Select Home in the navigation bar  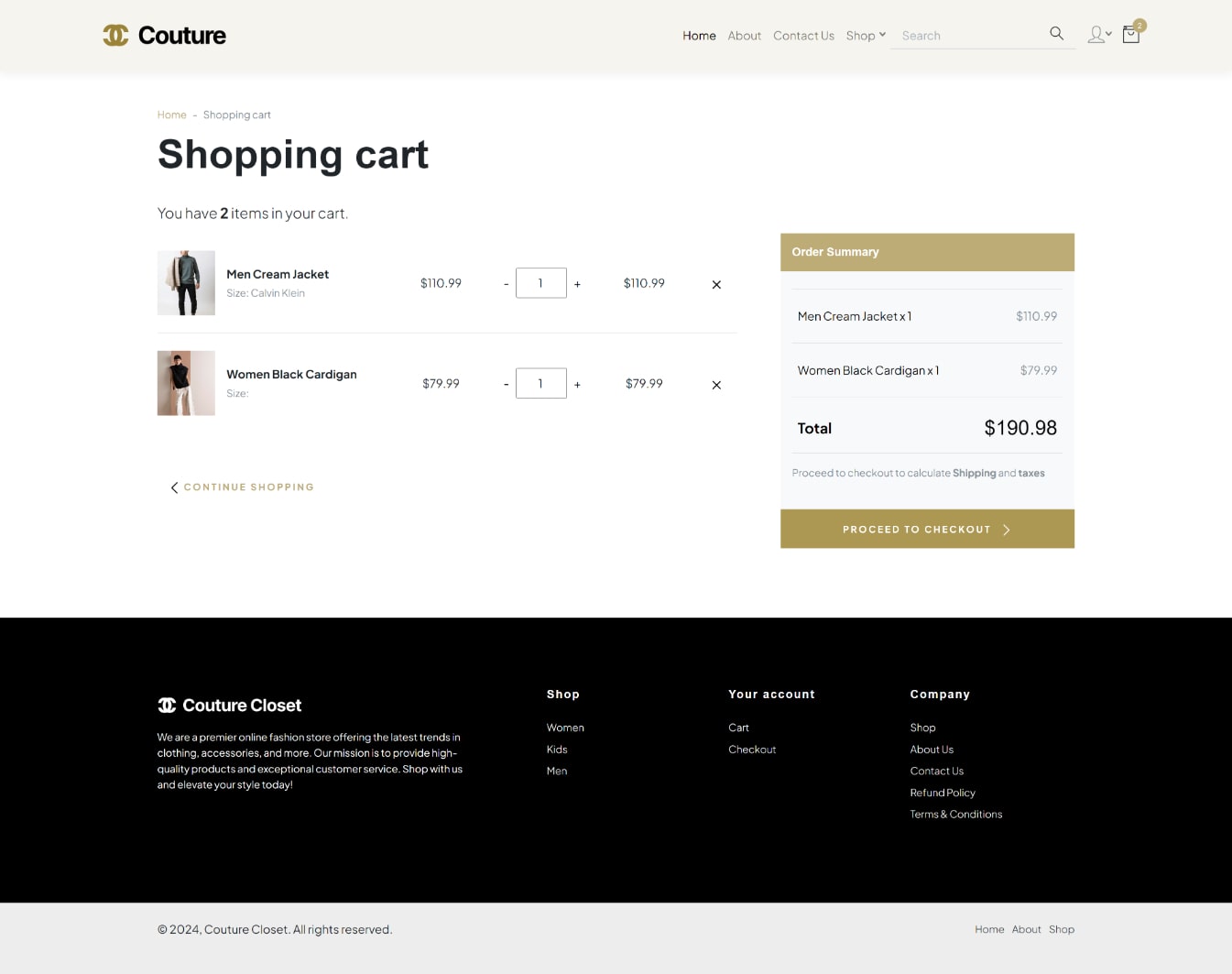[698, 35]
